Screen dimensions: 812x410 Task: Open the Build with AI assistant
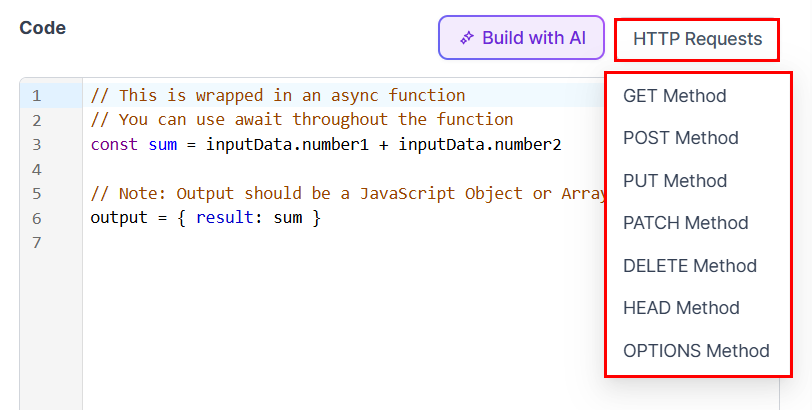click(x=521, y=38)
